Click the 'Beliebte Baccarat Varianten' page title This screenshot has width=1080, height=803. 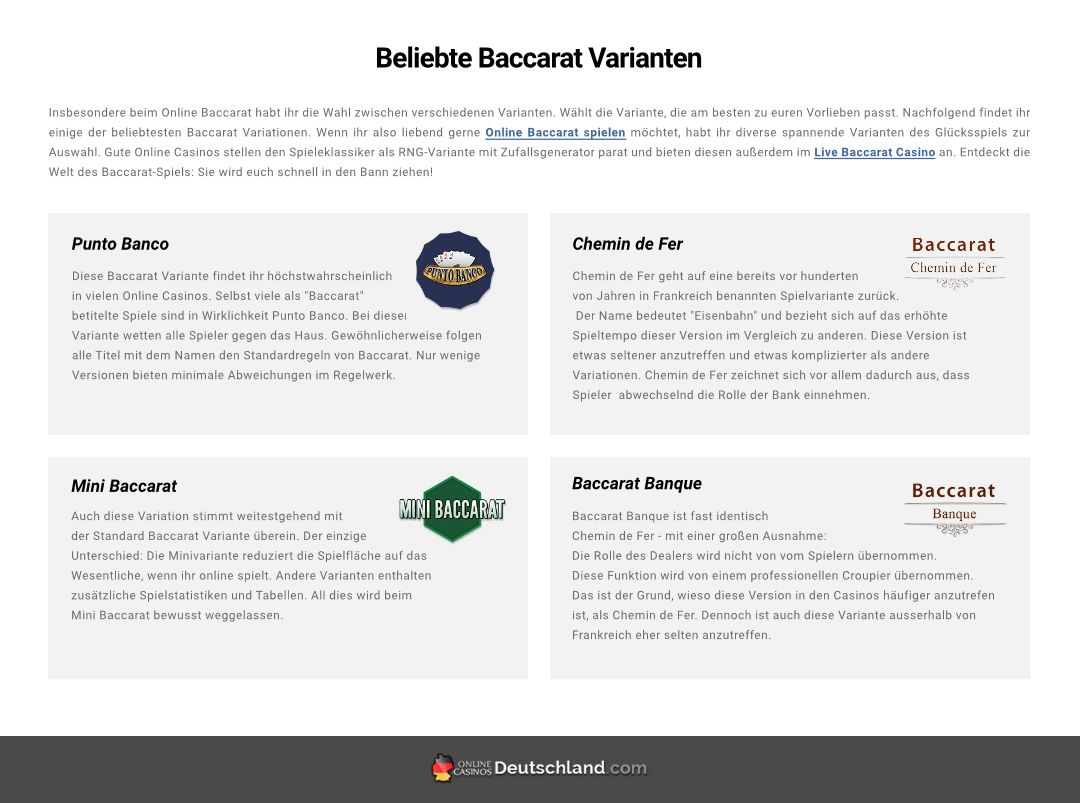[538, 58]
